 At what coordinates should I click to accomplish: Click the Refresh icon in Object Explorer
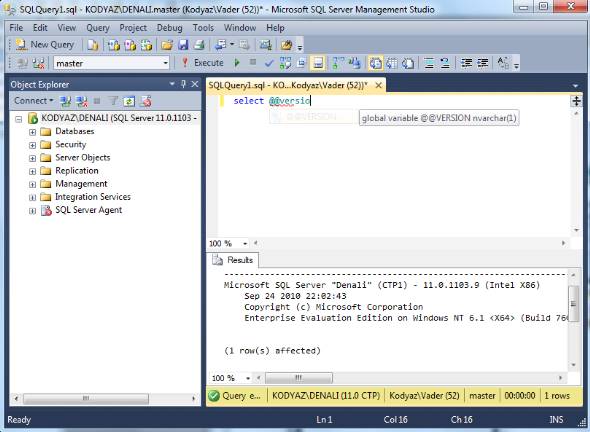pyautogui.click(x=129, y=101)
